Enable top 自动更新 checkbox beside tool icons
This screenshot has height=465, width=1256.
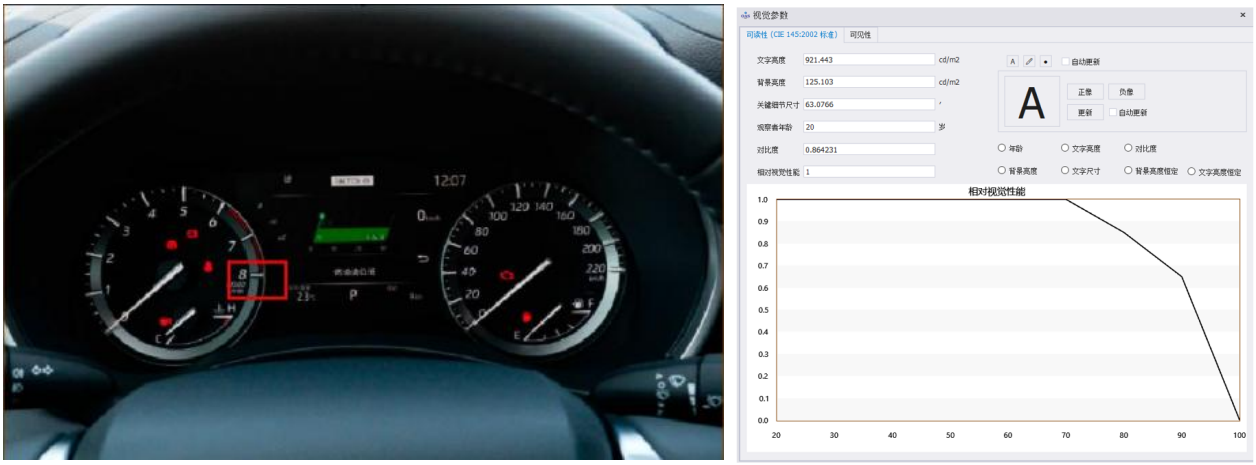click(x=1065, y=61)
